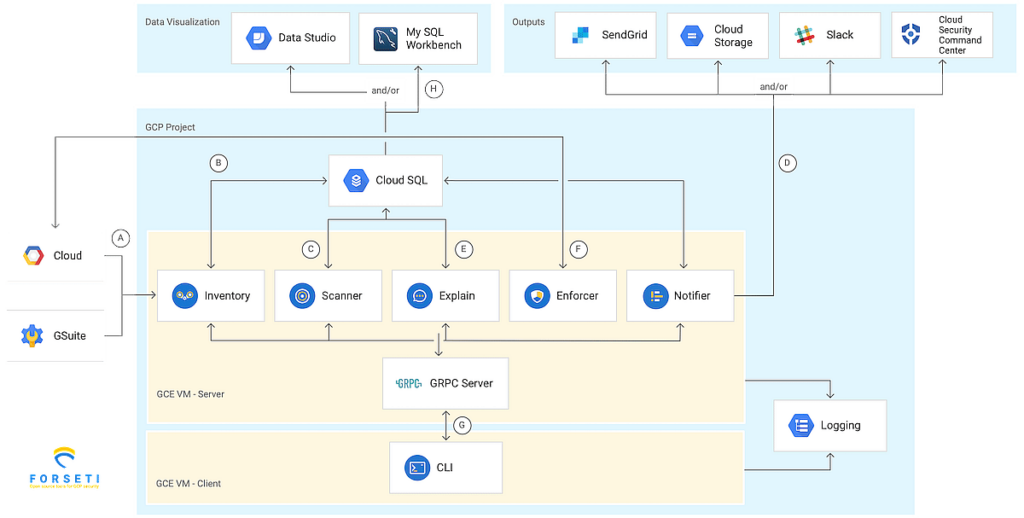Click the Cloud Storage hexagon icon

pos(692,35)
